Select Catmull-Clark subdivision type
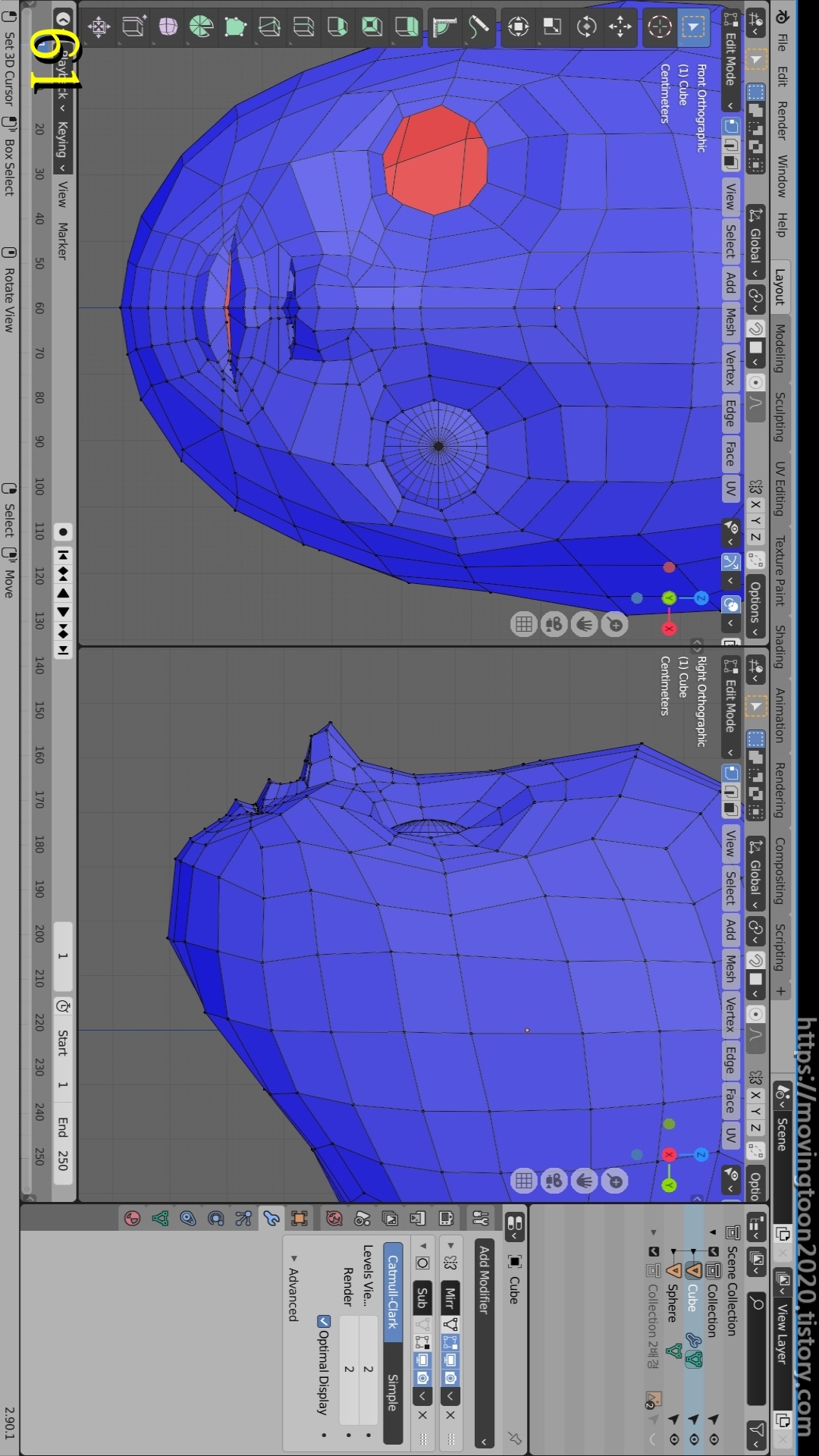Image resolution: width=819 pixels, height=1456 pixels. point(393,1292)
